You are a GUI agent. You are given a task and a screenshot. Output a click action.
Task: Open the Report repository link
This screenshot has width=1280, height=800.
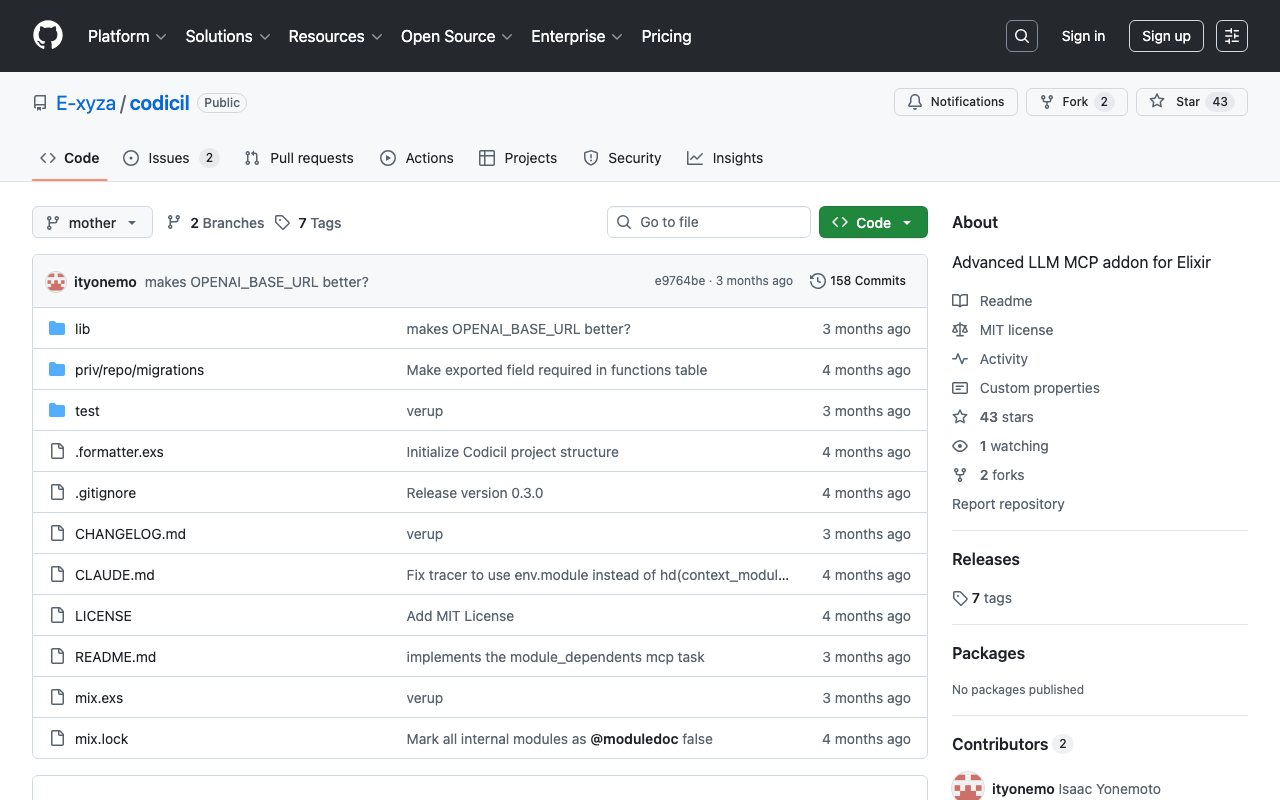(1008, 504)
